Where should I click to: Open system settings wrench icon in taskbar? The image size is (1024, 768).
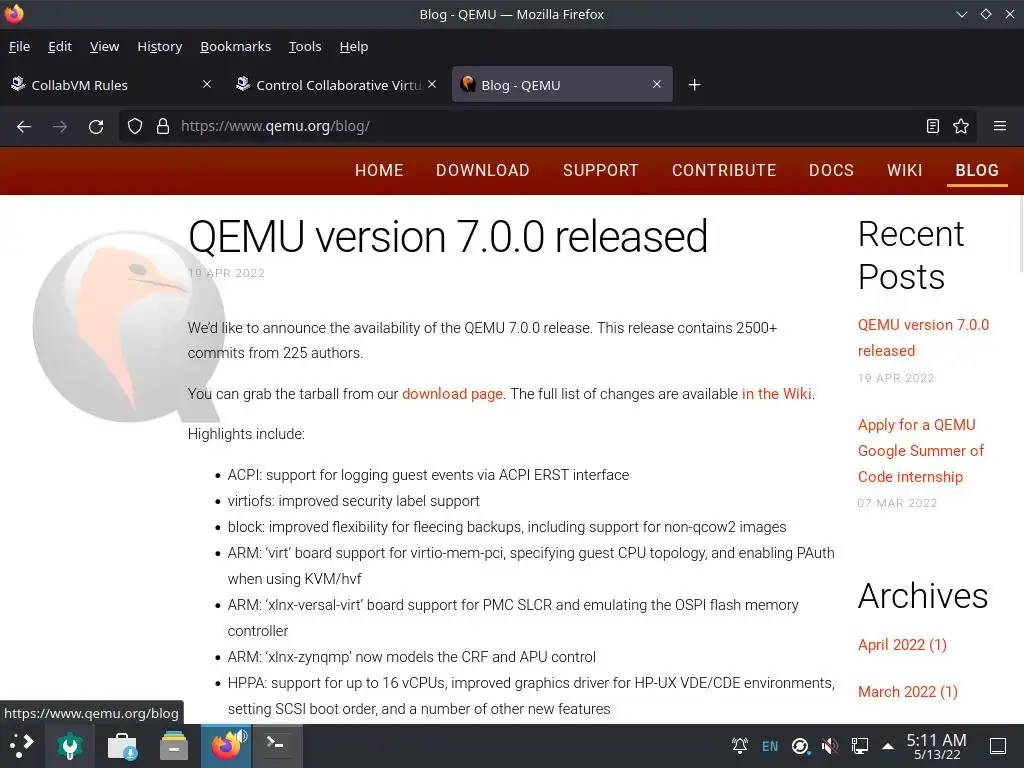tap(69, 745)
